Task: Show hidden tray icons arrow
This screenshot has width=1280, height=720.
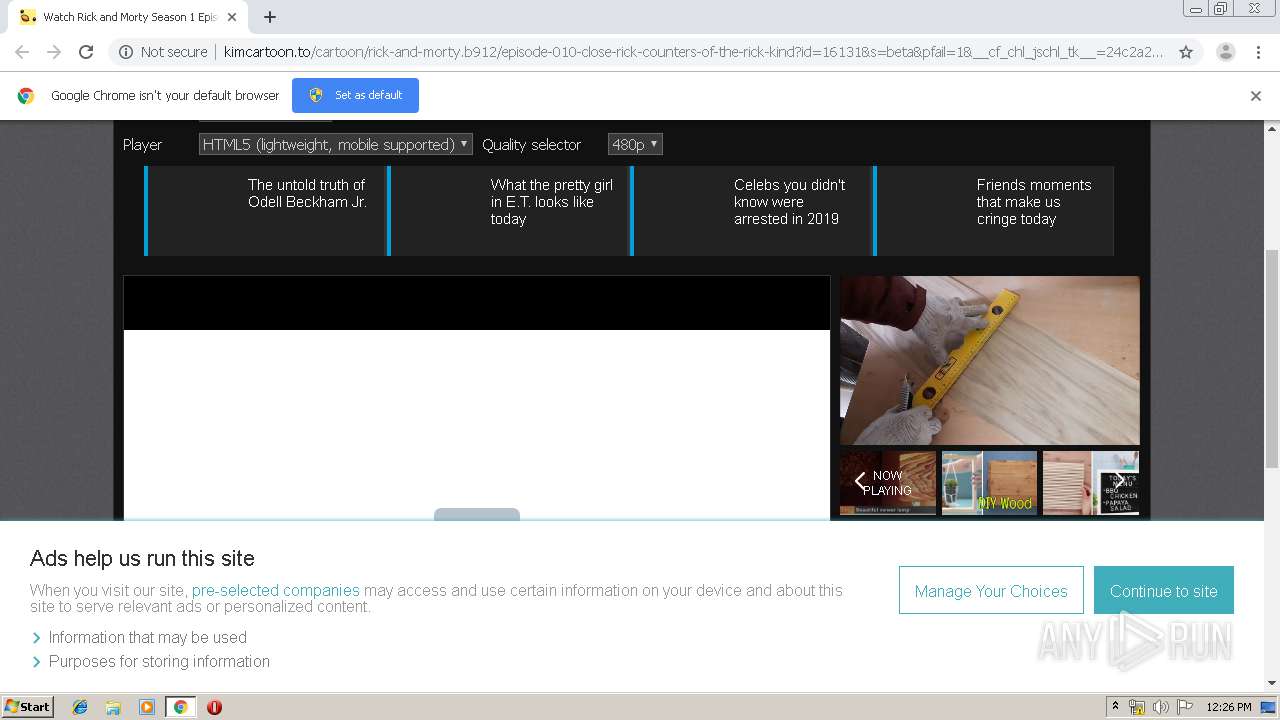Action: click(1115, 707)
